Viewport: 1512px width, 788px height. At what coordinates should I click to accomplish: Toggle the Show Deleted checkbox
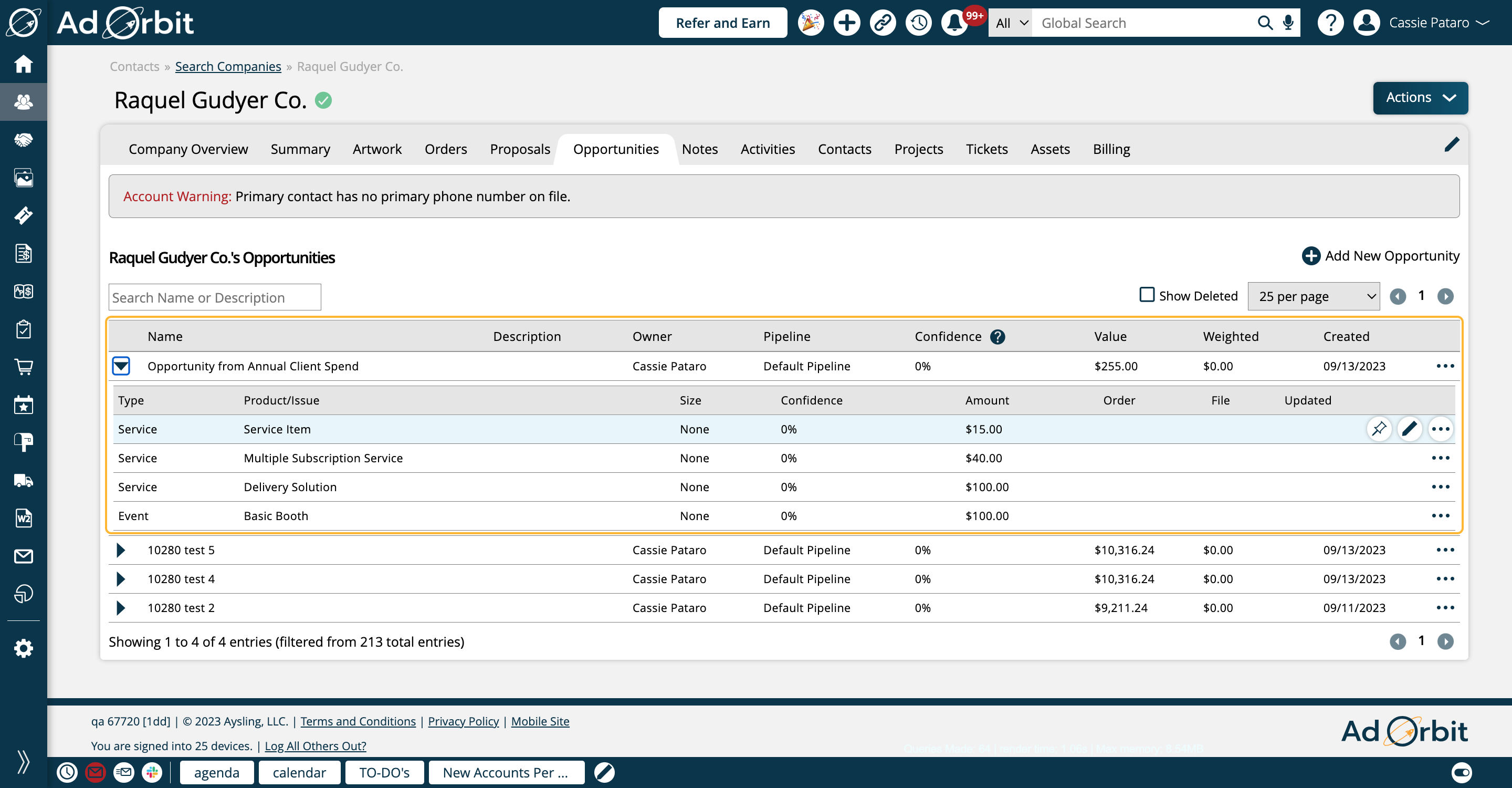coord(1146,295)
